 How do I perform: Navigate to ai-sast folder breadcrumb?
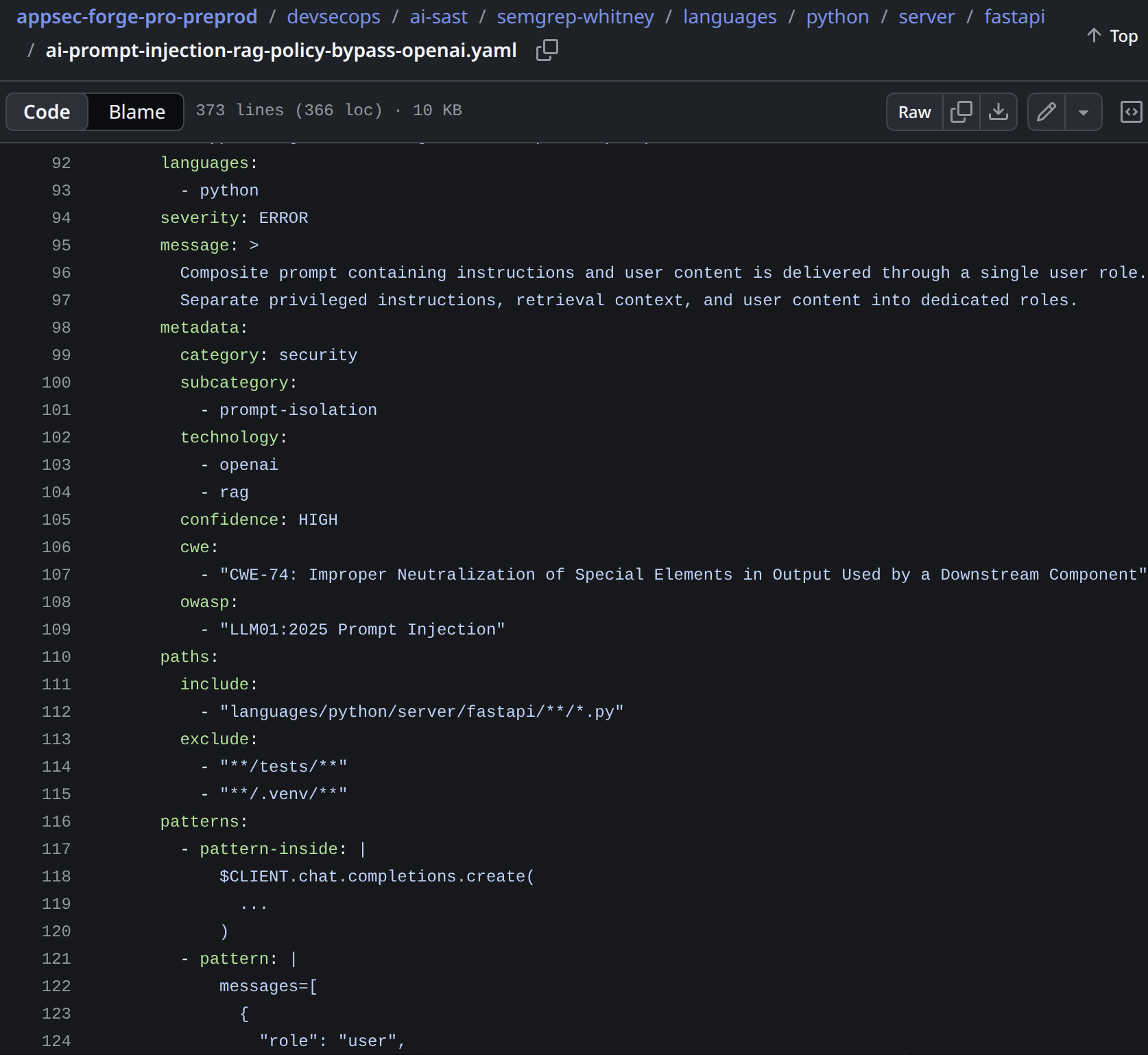(x=439, y=16)
